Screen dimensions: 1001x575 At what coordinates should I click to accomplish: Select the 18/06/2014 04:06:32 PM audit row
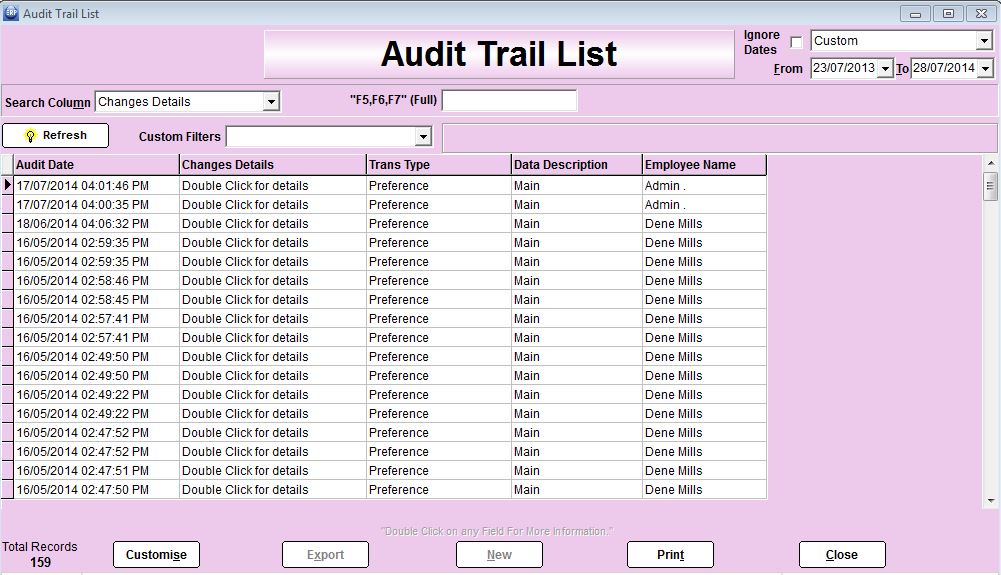pyautogui.click(x=97, y=224)
